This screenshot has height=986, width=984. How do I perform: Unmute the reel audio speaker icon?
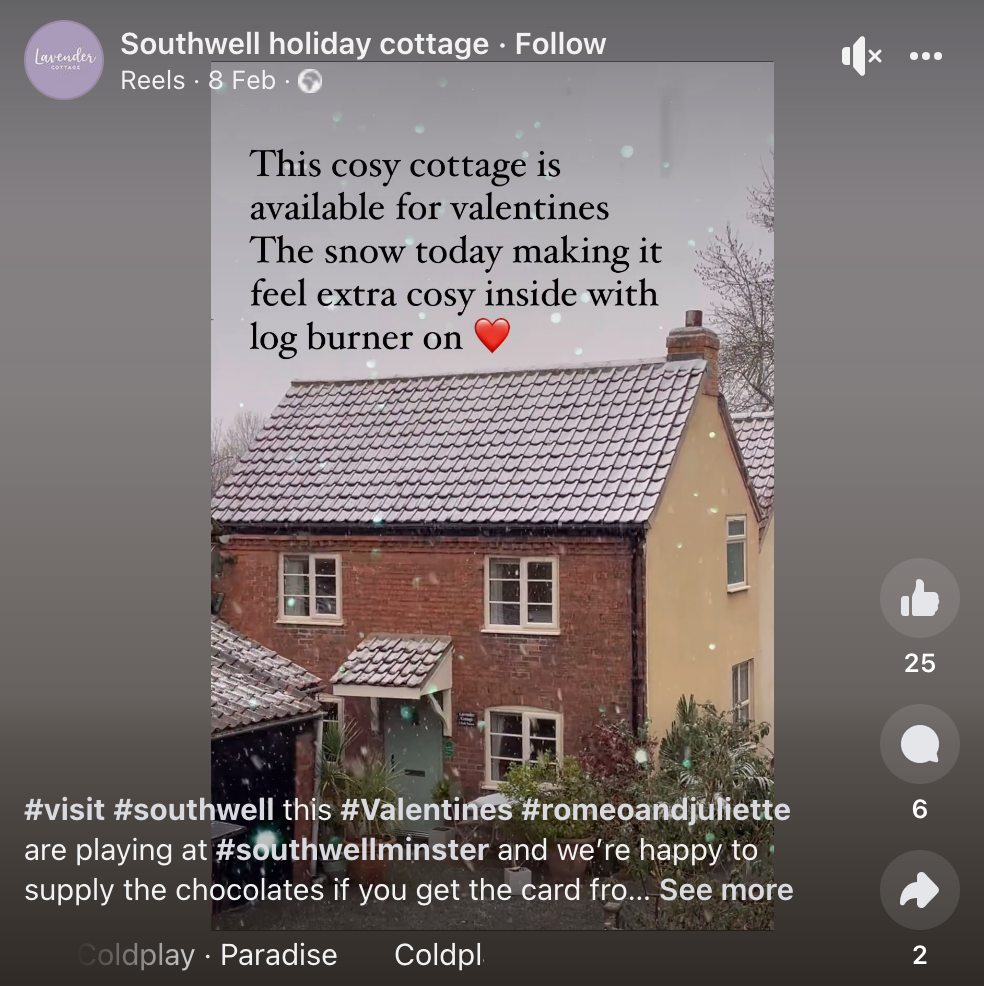[861, 56]
